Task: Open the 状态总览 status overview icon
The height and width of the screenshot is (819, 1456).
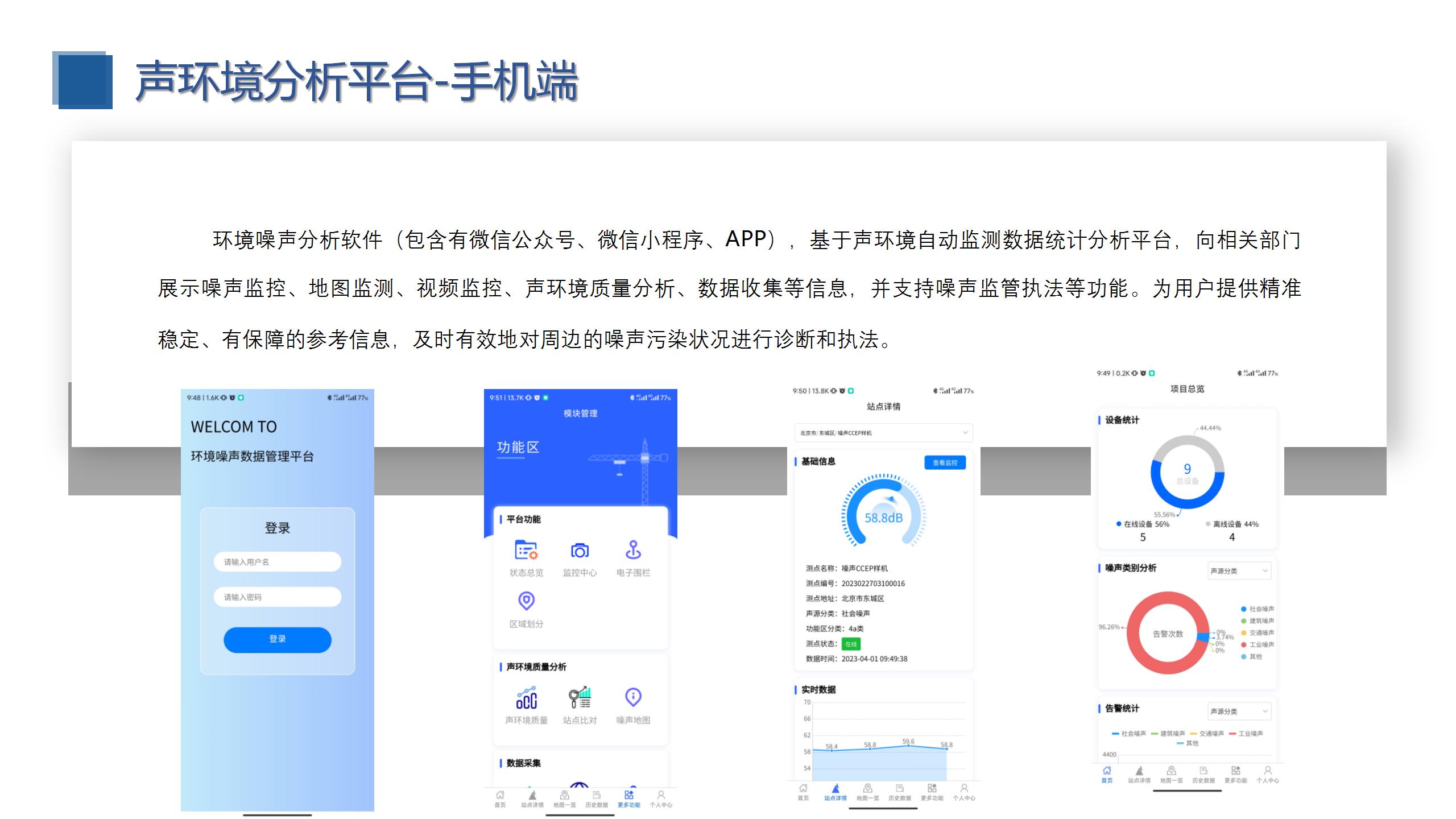Action: (x=526, y=551)
